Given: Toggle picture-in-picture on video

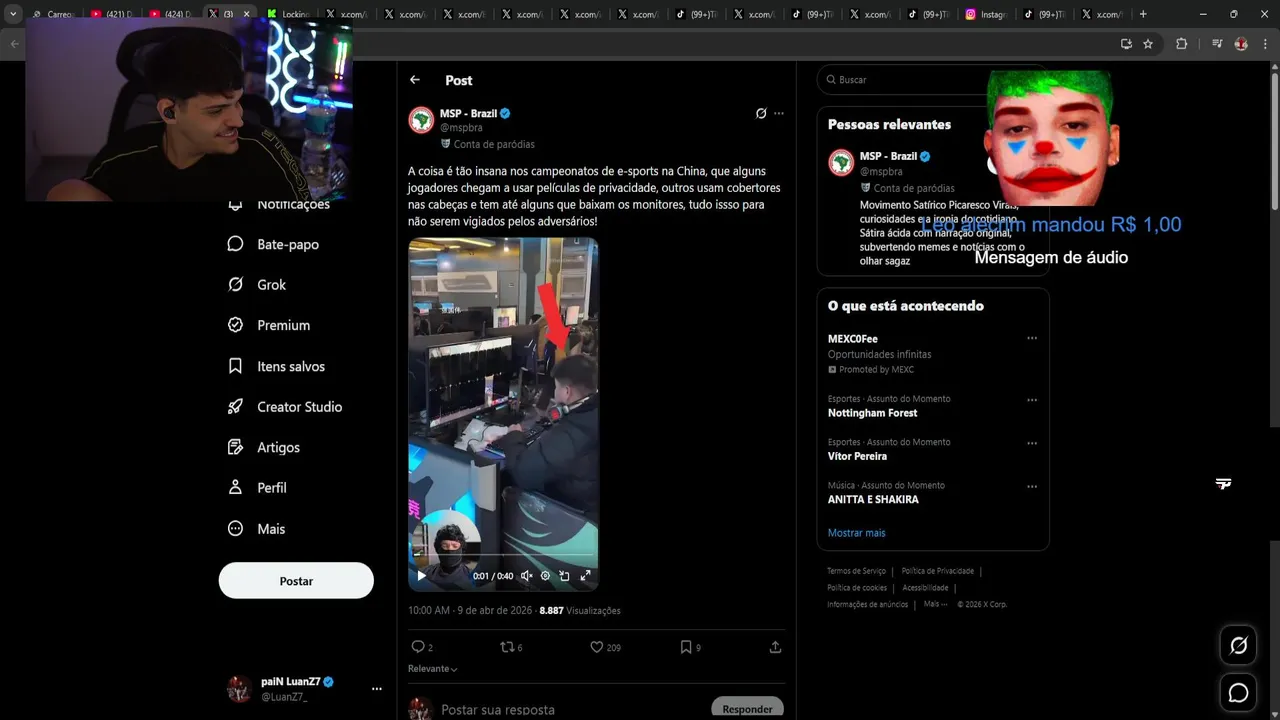Looking at the screenshot, I should coord(564,575).
